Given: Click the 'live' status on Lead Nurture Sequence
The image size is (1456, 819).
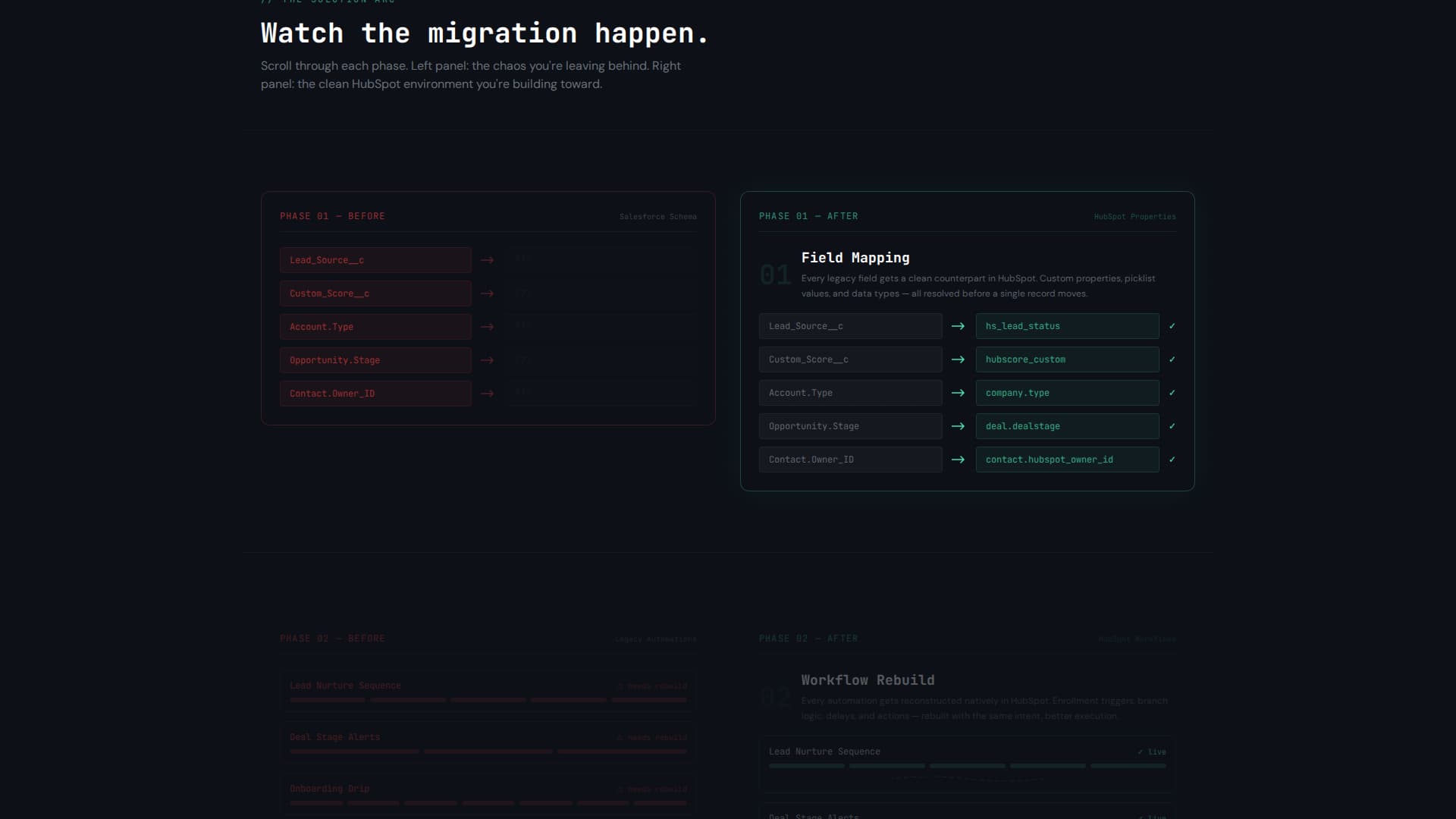Looking at the screenshot, I should 1152,752.
